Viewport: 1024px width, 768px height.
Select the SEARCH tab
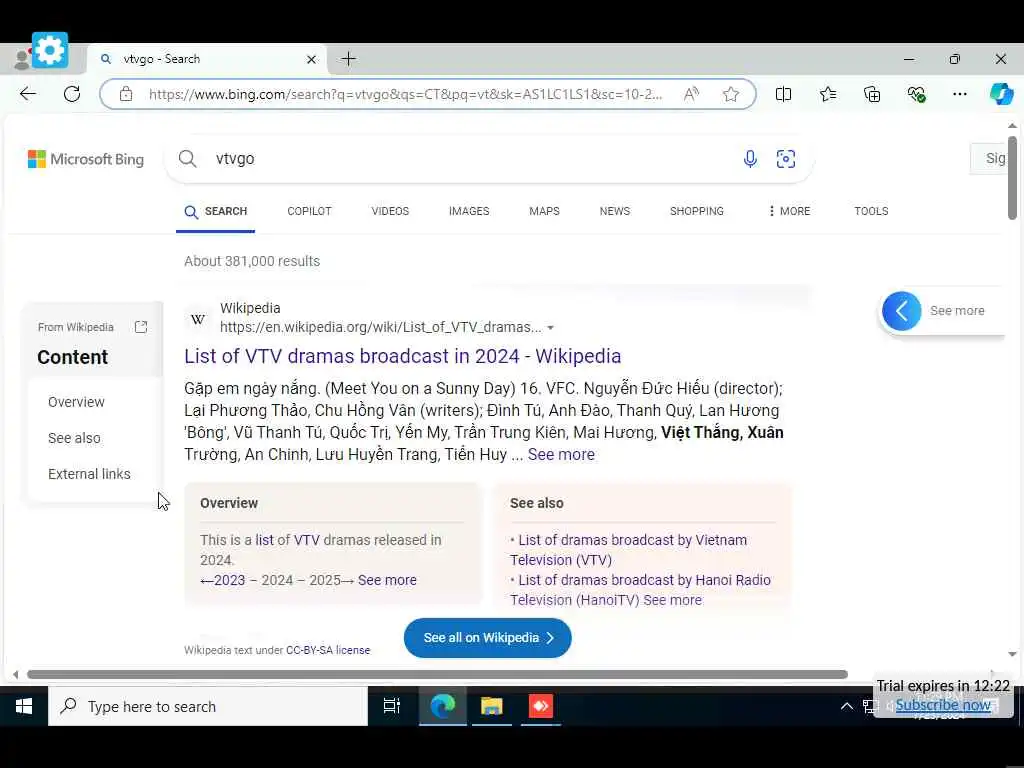tap(216, 212)
